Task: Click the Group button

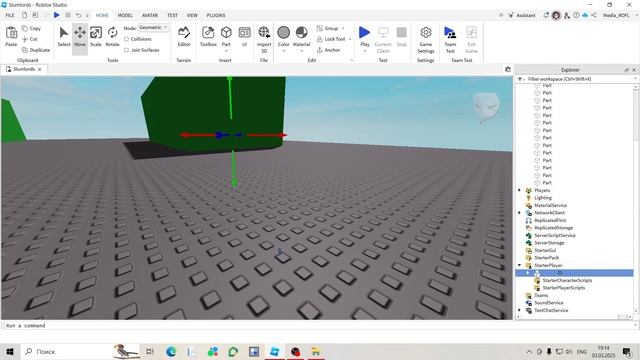Action: 328,28
